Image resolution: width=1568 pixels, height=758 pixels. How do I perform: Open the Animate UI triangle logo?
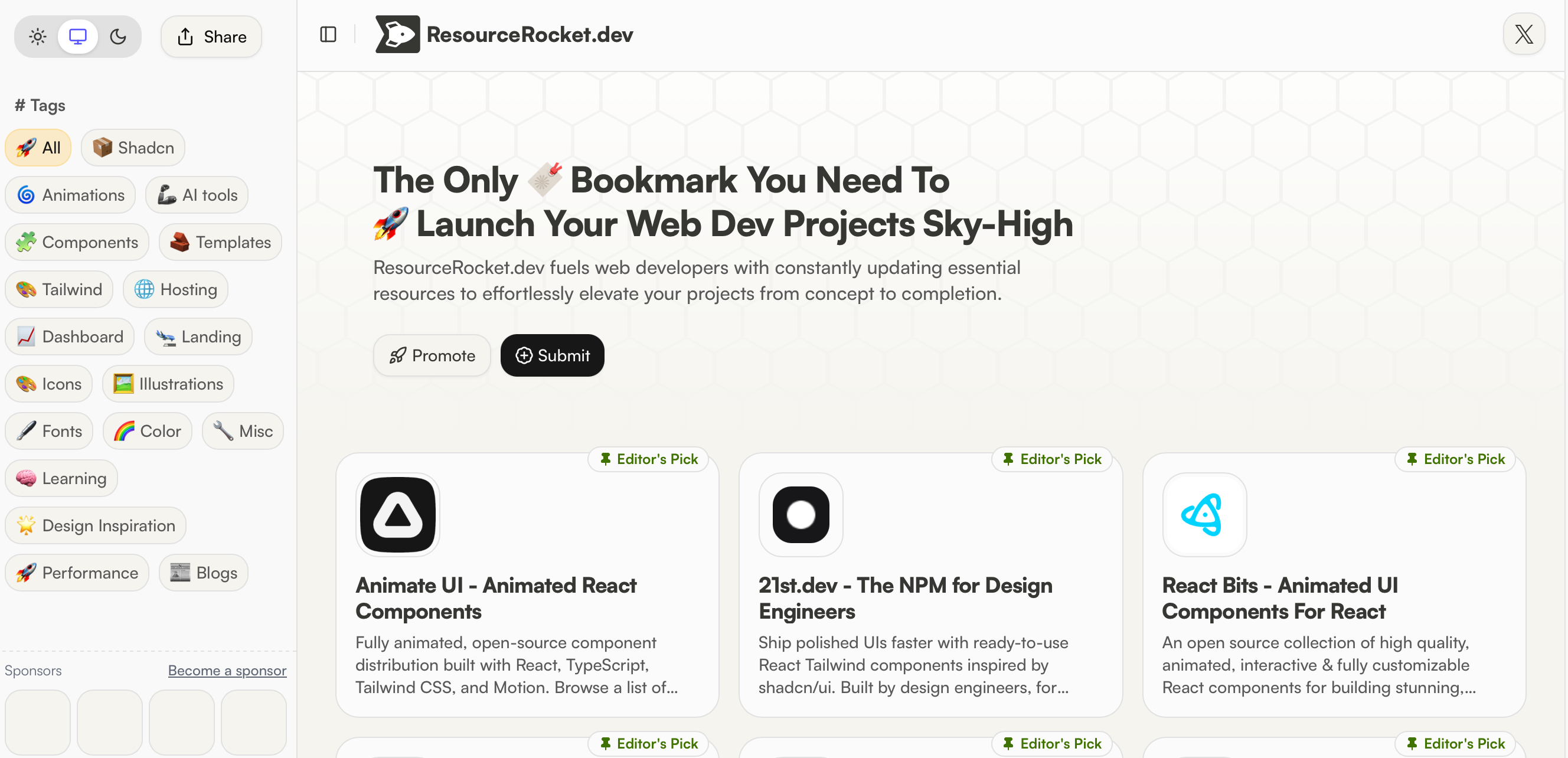(397, 514)
